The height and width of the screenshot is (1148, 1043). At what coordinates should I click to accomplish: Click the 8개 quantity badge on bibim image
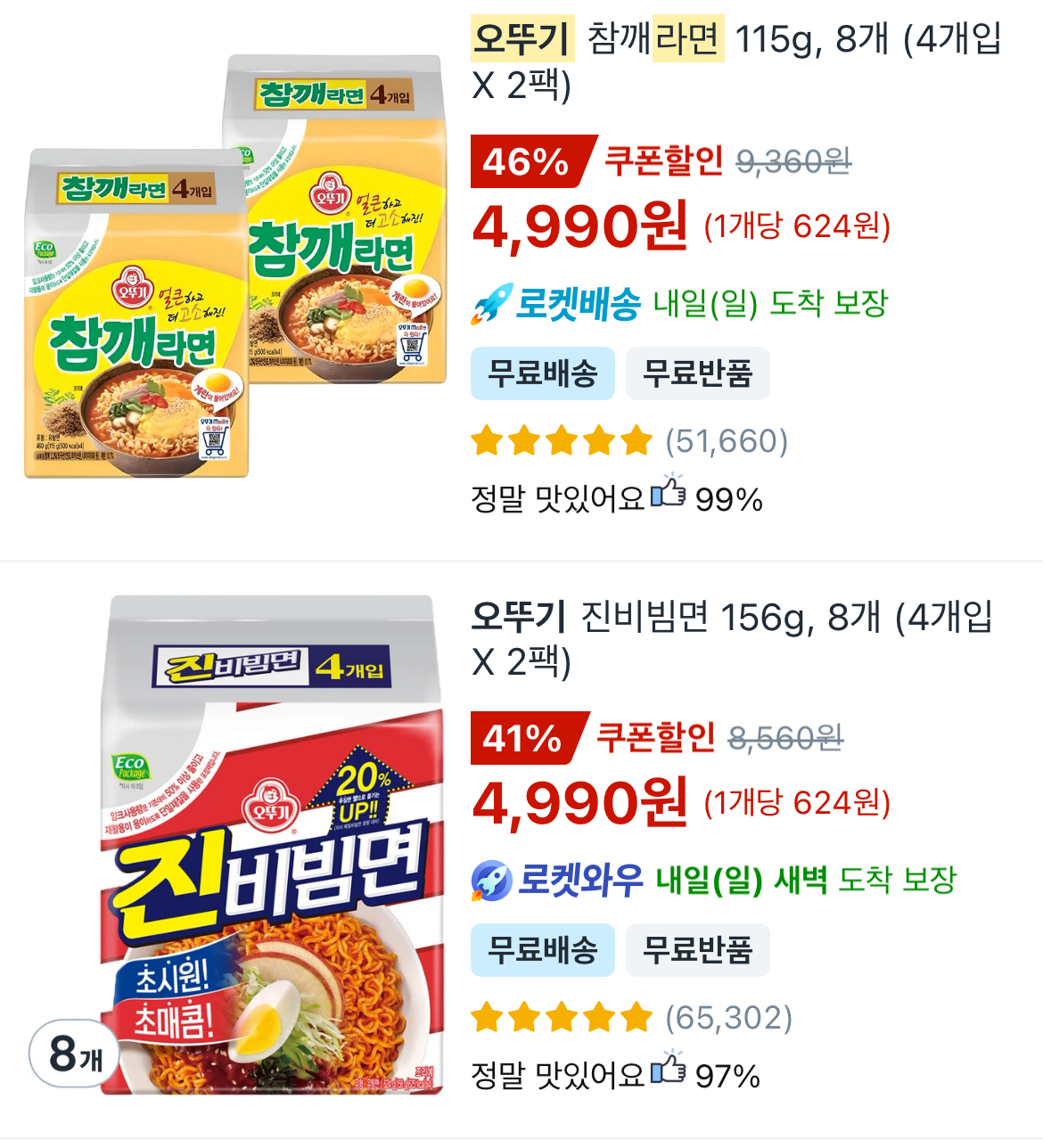pos(75,1054)
